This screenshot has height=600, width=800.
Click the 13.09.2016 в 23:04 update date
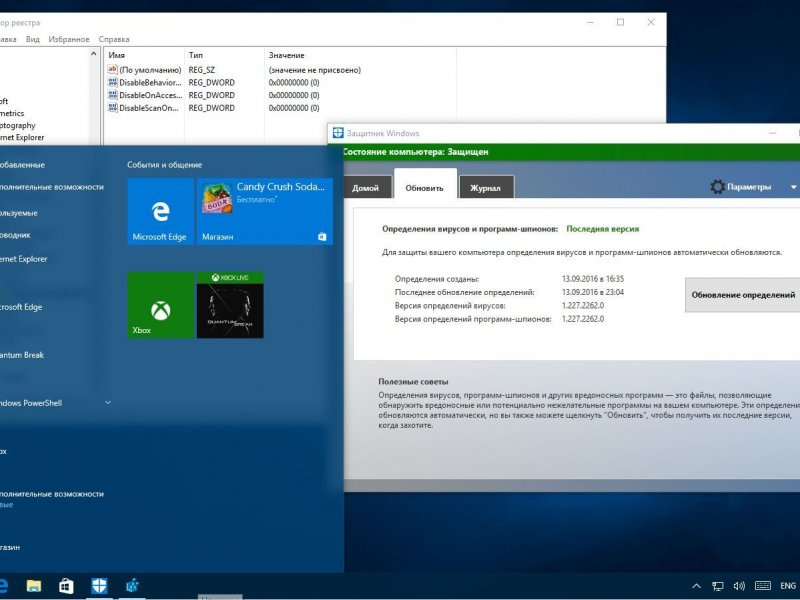pos(592,292)
